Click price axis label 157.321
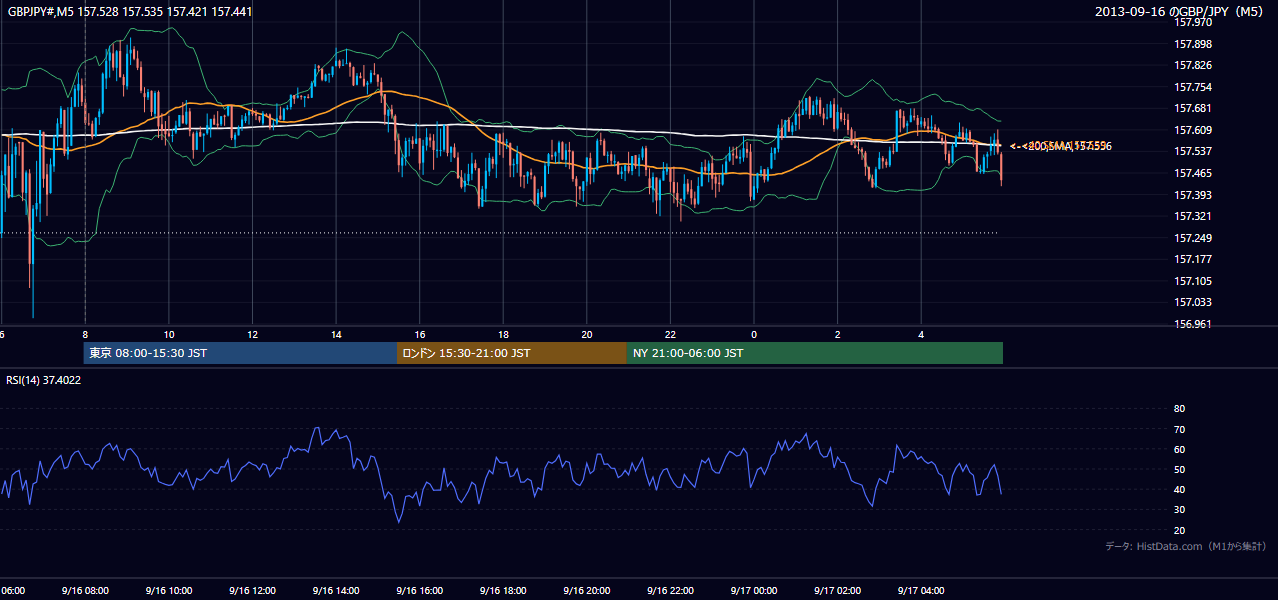Image resolution: width=1278 pixels, height=600 pixels. click(x=1194, y=216)
